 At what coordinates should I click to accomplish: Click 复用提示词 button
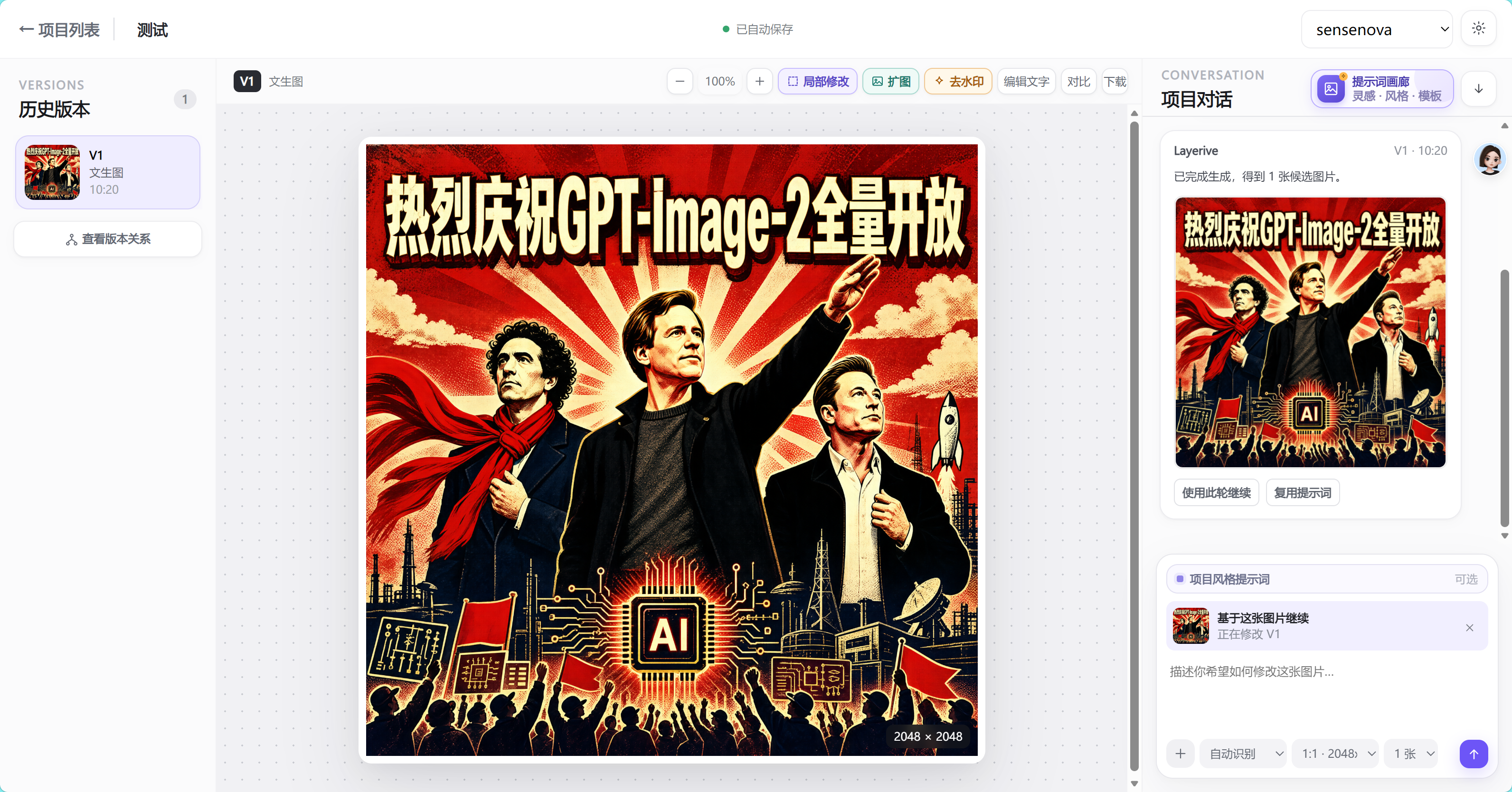click(x=1303, y=492)
